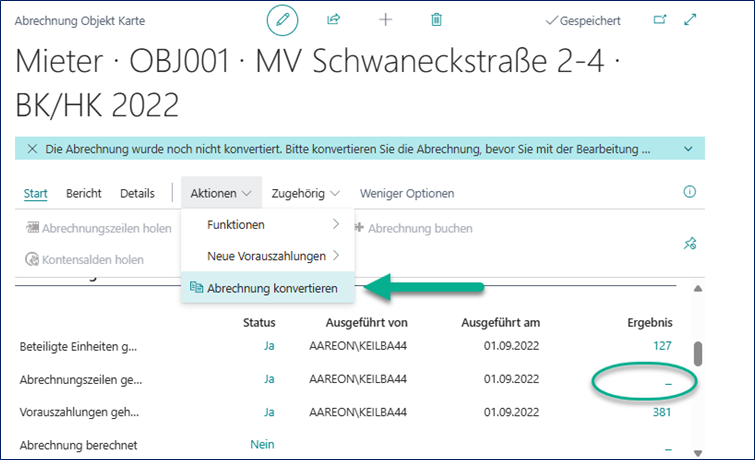
Task: Click the Abrechnungszeilen ge... row label
Action: coord(80,380)
